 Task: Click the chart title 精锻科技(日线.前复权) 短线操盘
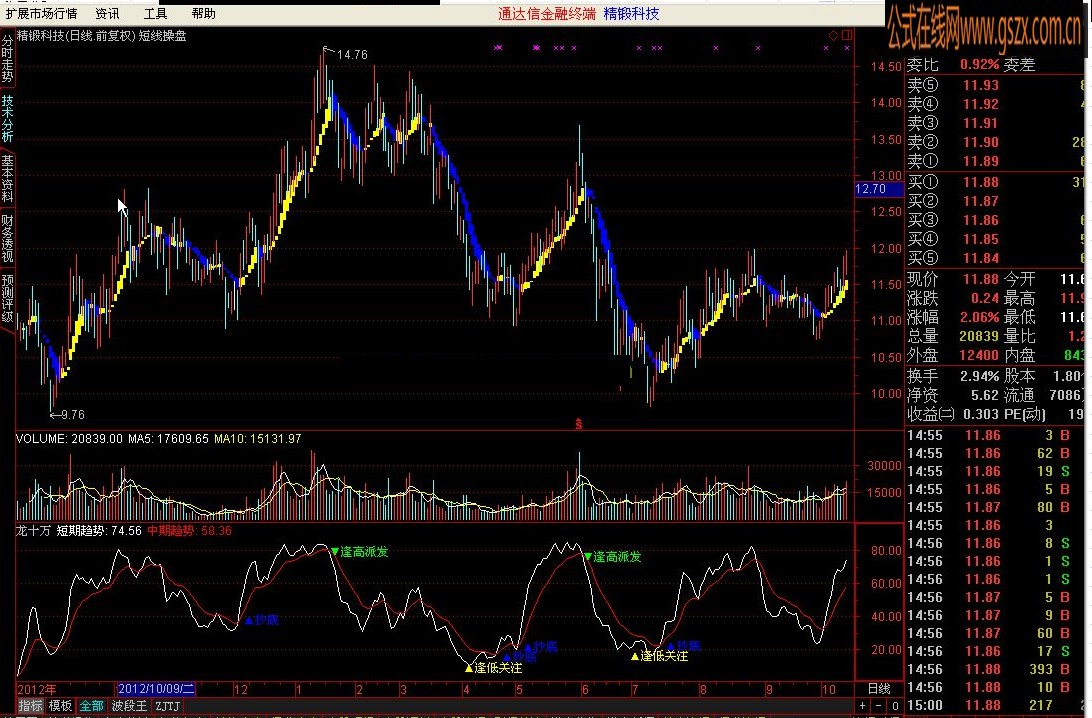click(102, 36)
